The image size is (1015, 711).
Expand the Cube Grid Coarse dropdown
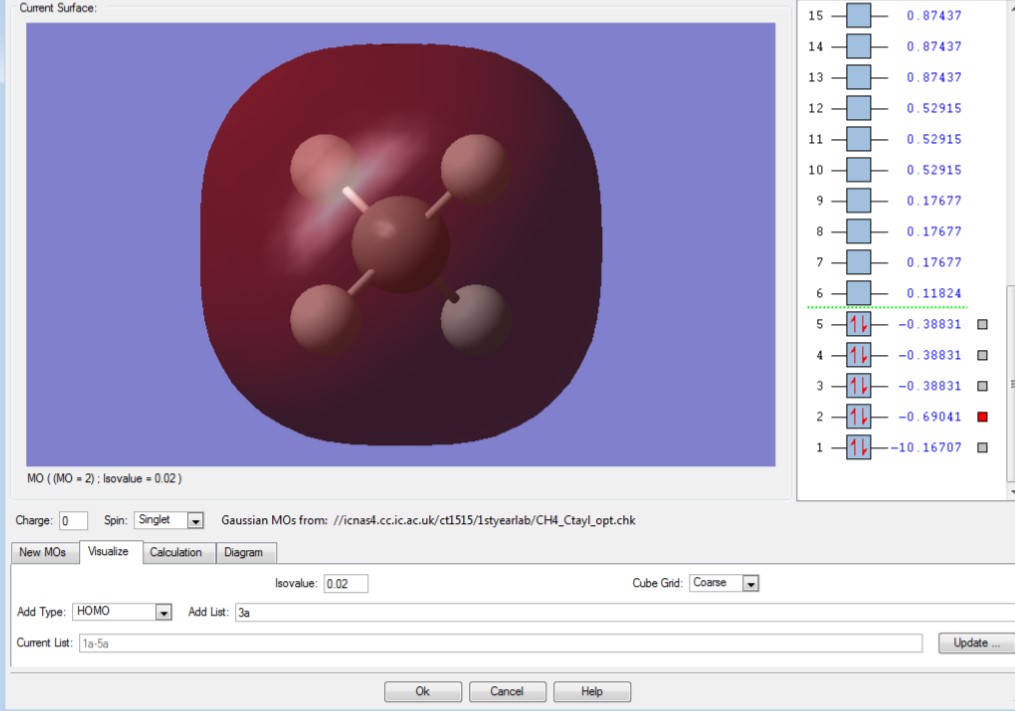[750, 583]
